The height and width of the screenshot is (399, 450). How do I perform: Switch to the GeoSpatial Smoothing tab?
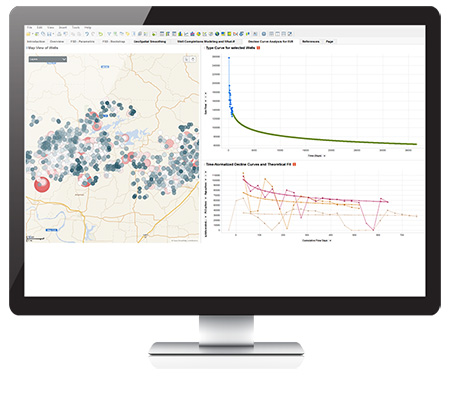tap(150, 42)
